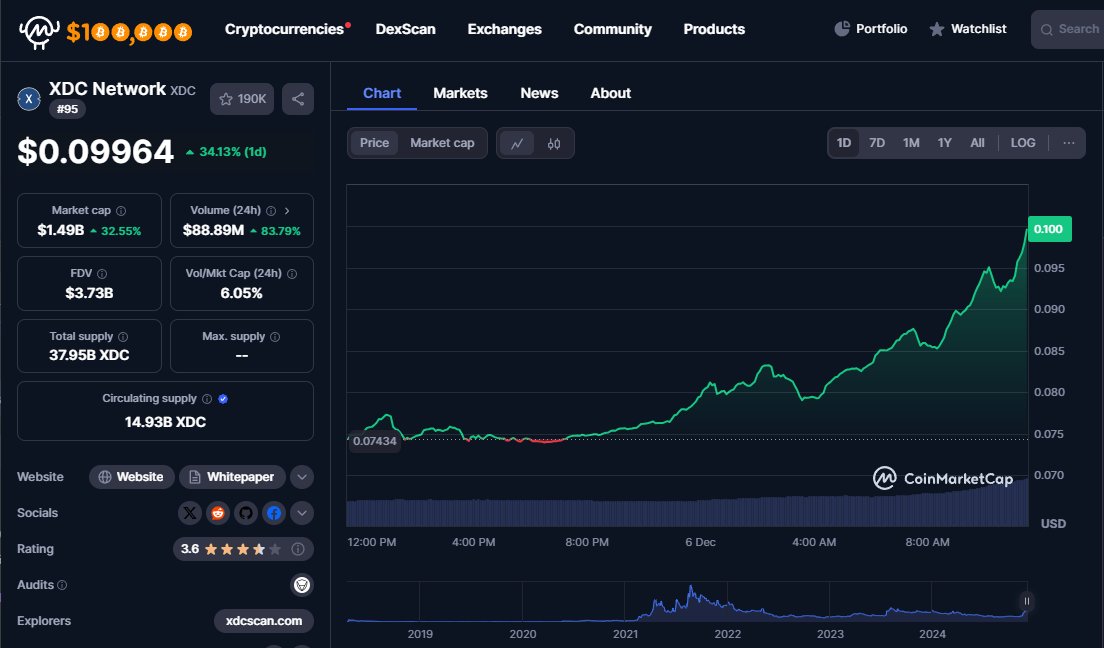Open the Facebook social link

tap(274, 513)
